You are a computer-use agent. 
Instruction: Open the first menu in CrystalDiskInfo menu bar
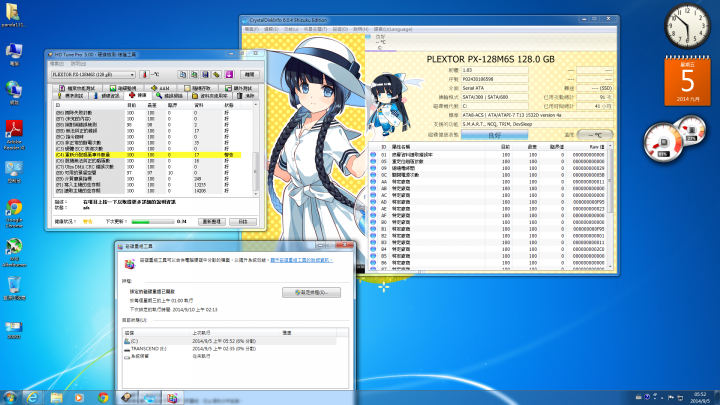coord(251,29)
